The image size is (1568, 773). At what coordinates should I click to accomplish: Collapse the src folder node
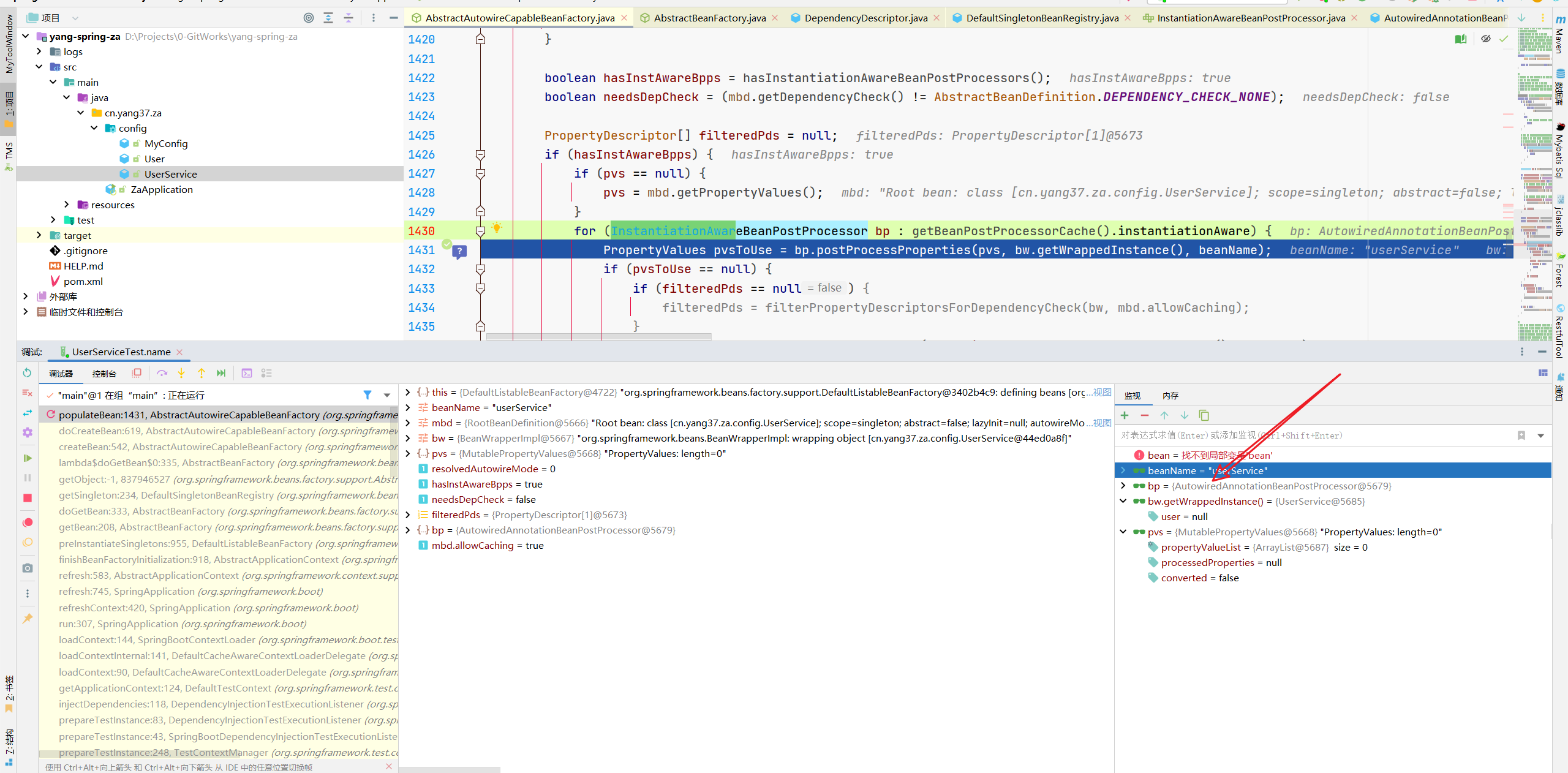pos(39,67)
